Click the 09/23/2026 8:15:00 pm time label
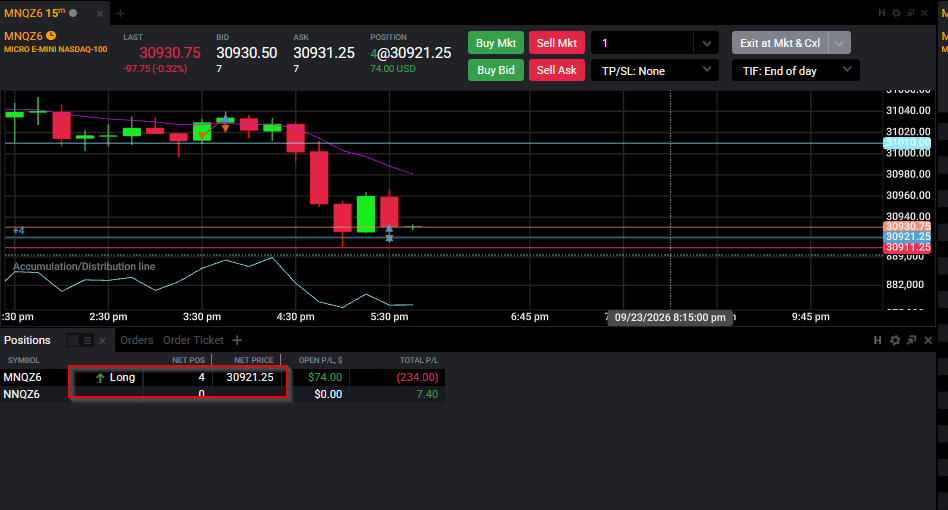This screenshot has height=510, width=948. click(670, 317)
